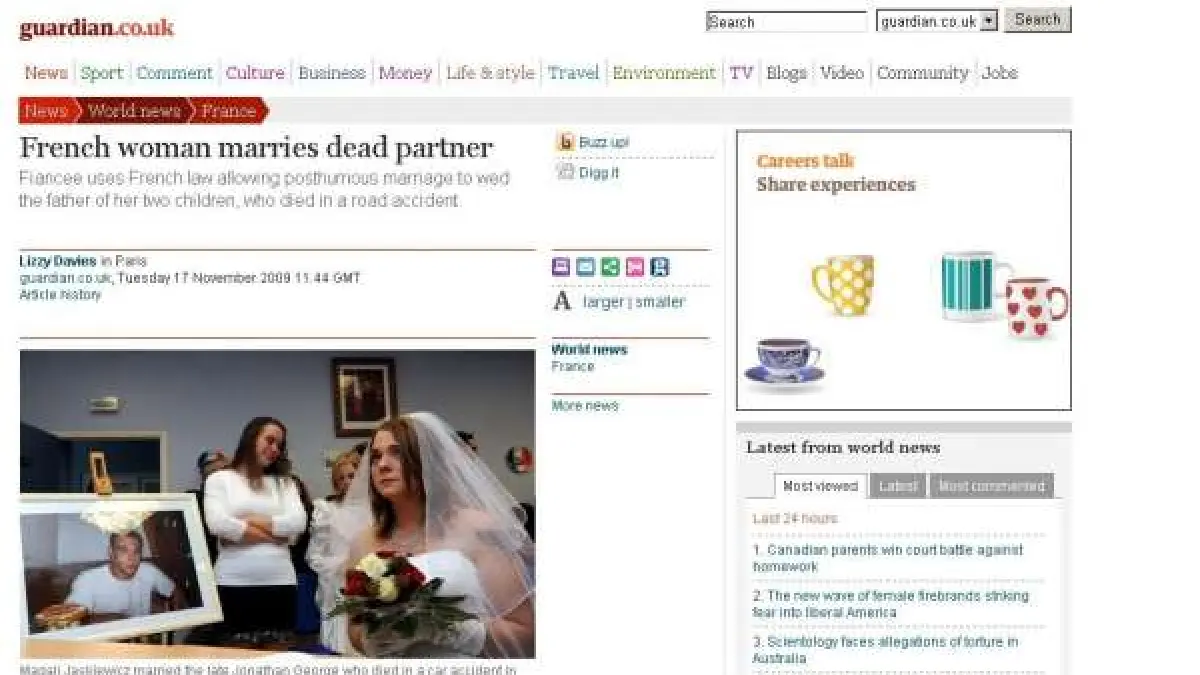Click the Digg it icon
1200x675 pixels.
point(565,172)
